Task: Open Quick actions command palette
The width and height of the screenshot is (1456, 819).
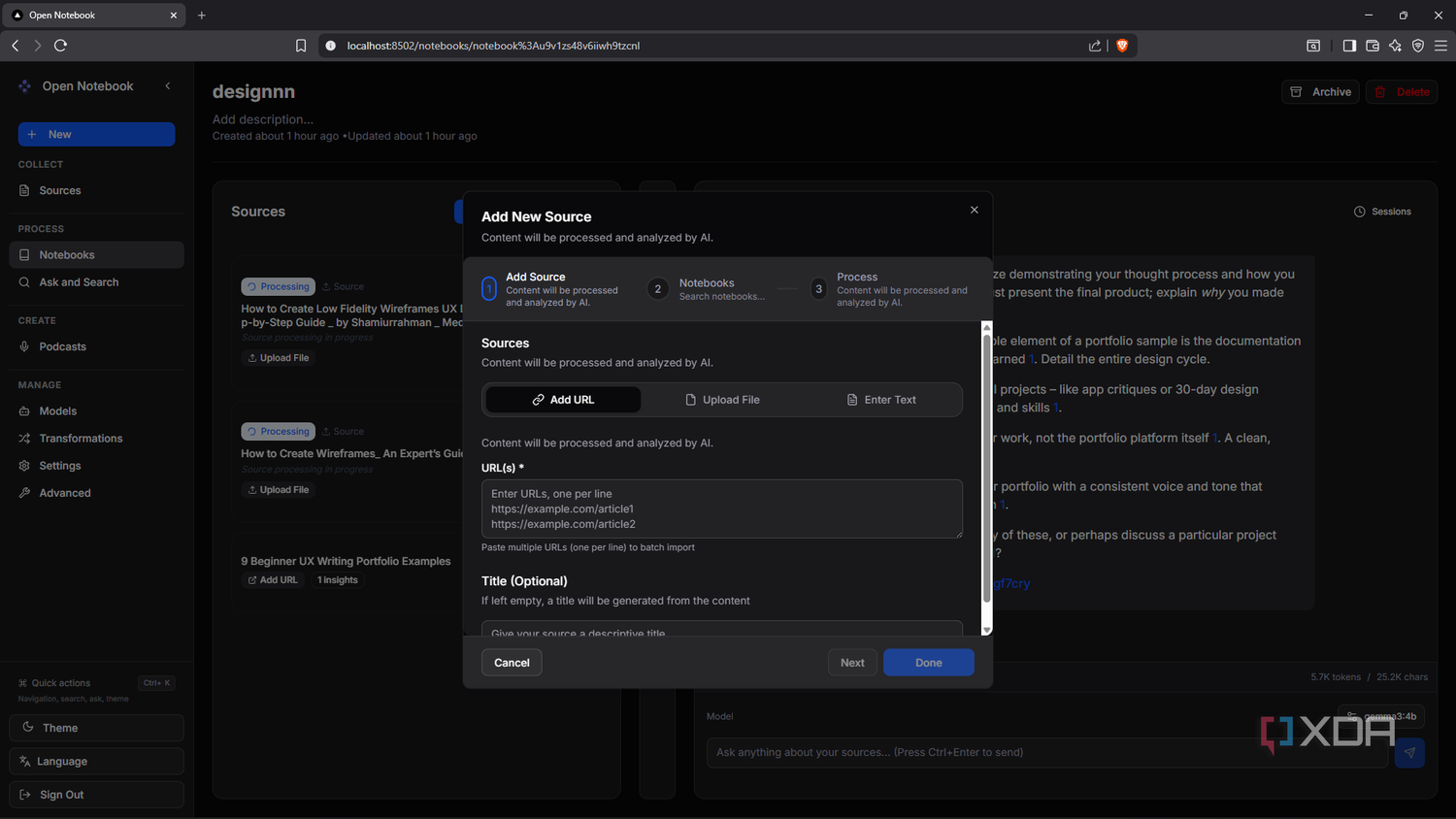Action: pos(96,683)
